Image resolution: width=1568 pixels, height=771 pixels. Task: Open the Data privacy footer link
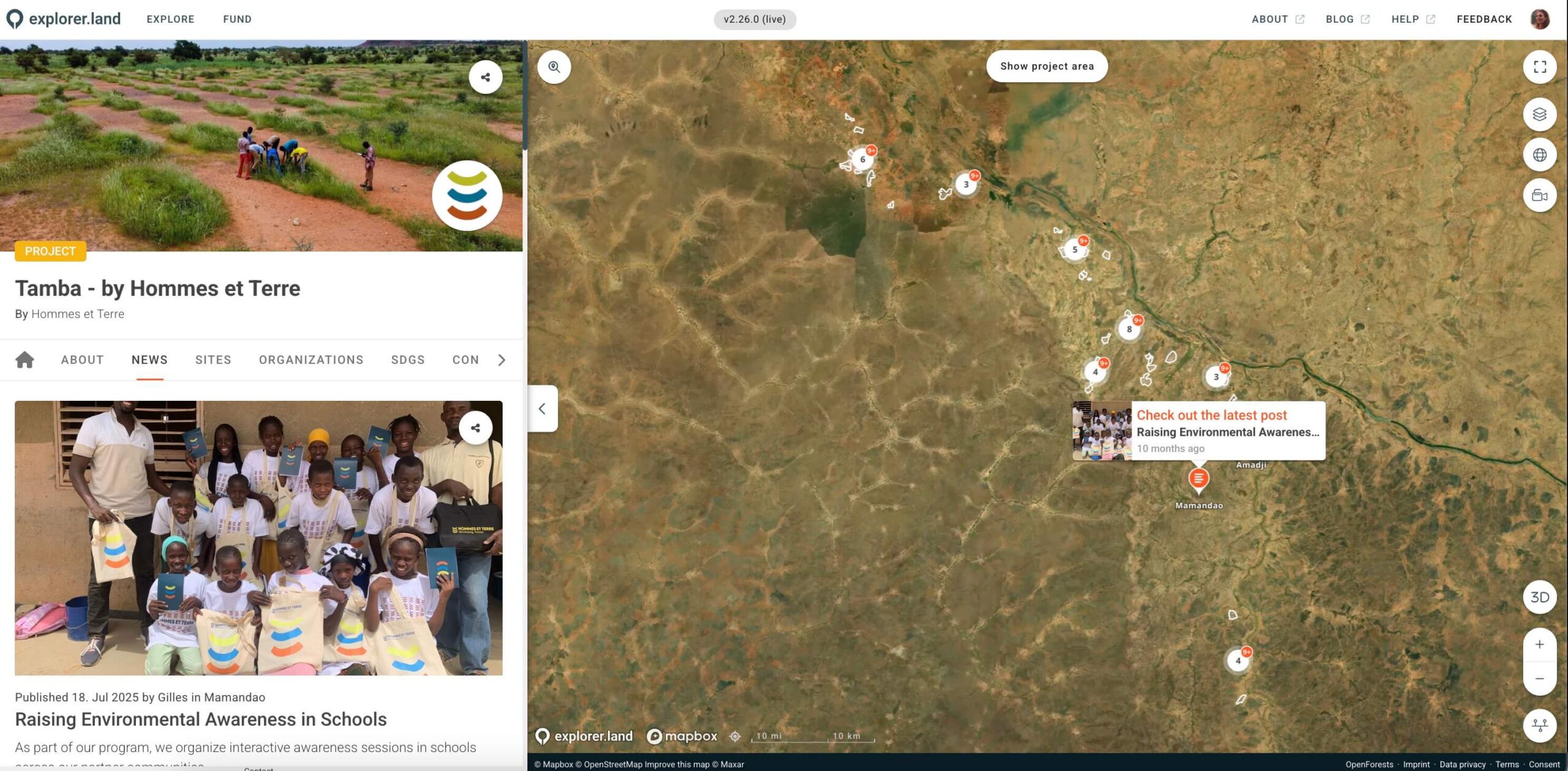(1463, 764)
